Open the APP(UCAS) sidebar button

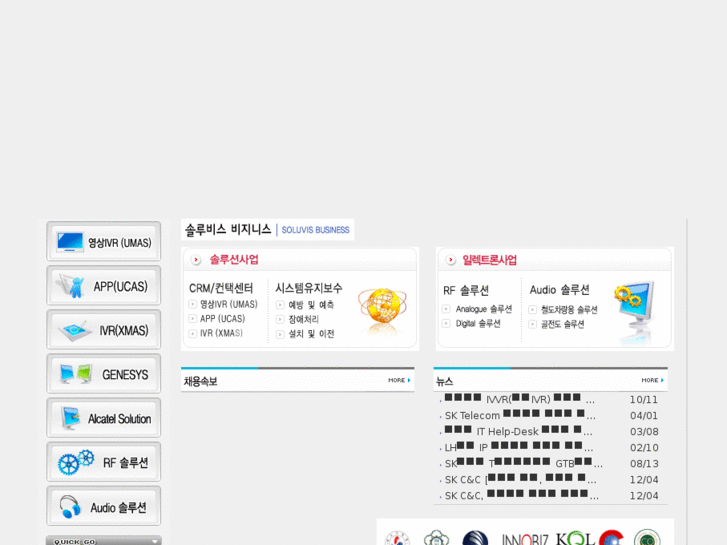(x=103, y=285)
